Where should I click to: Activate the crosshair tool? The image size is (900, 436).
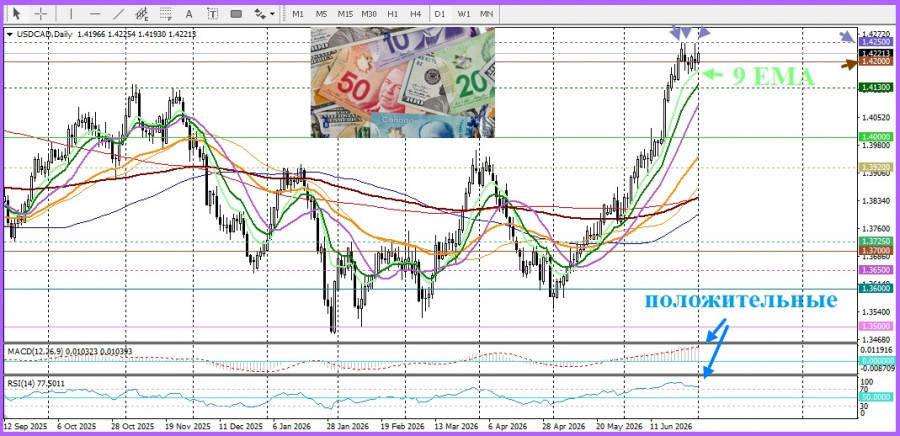[x=41, y=13]
